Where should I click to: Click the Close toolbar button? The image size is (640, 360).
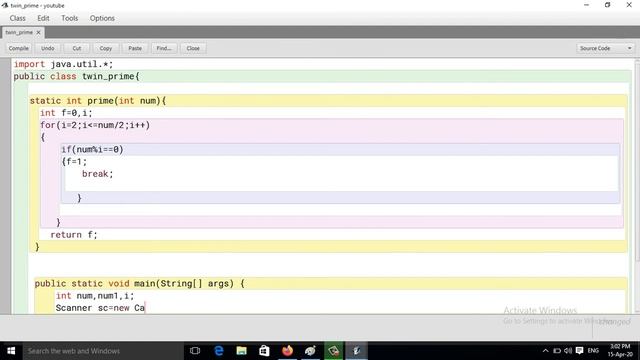193,48
